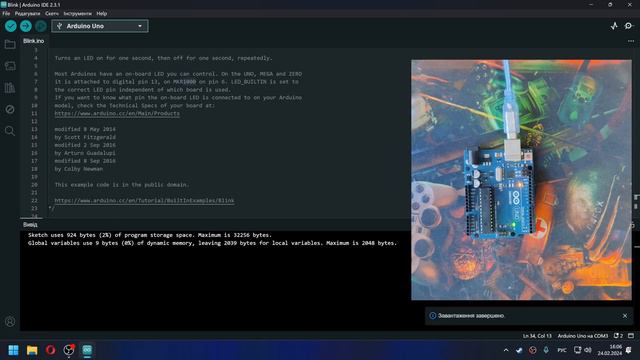
Task: Open the Help menu
Action: tap(102, 13)
